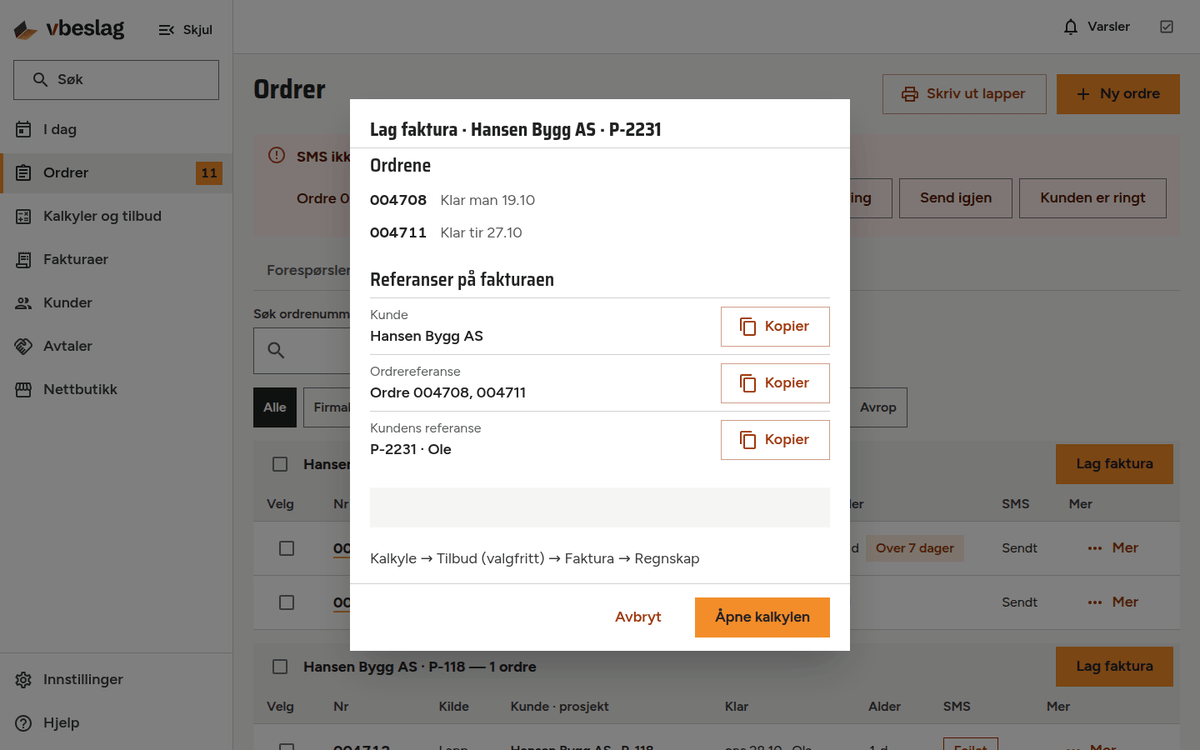
Task: Click the text Ordre 004708, 004711
Action: 448,393
